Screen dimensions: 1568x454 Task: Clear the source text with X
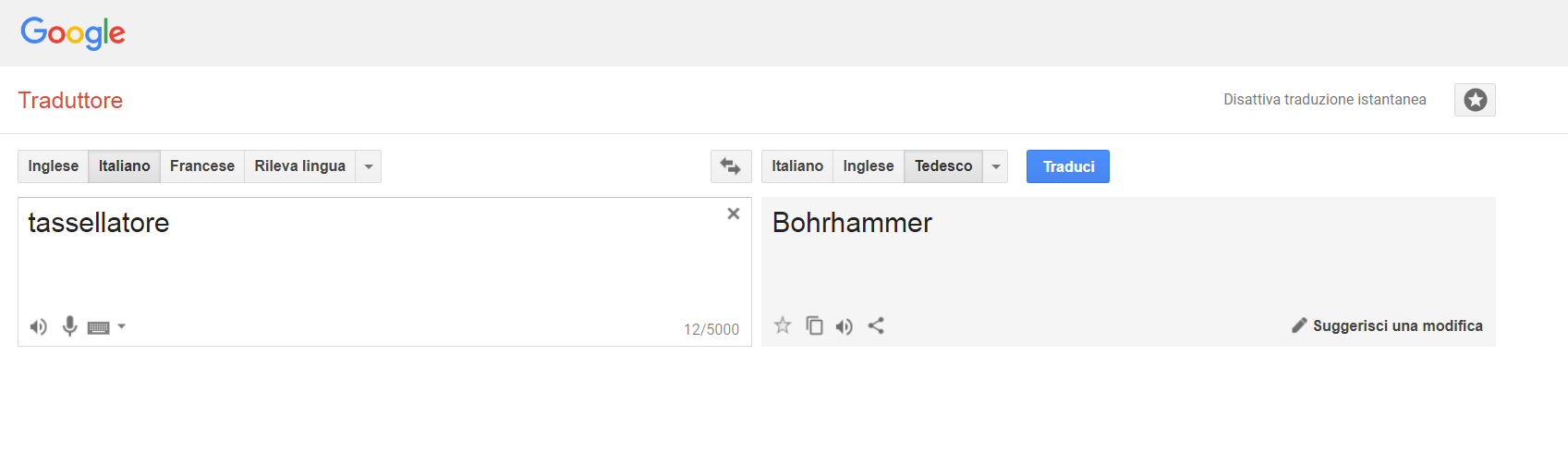734,214
